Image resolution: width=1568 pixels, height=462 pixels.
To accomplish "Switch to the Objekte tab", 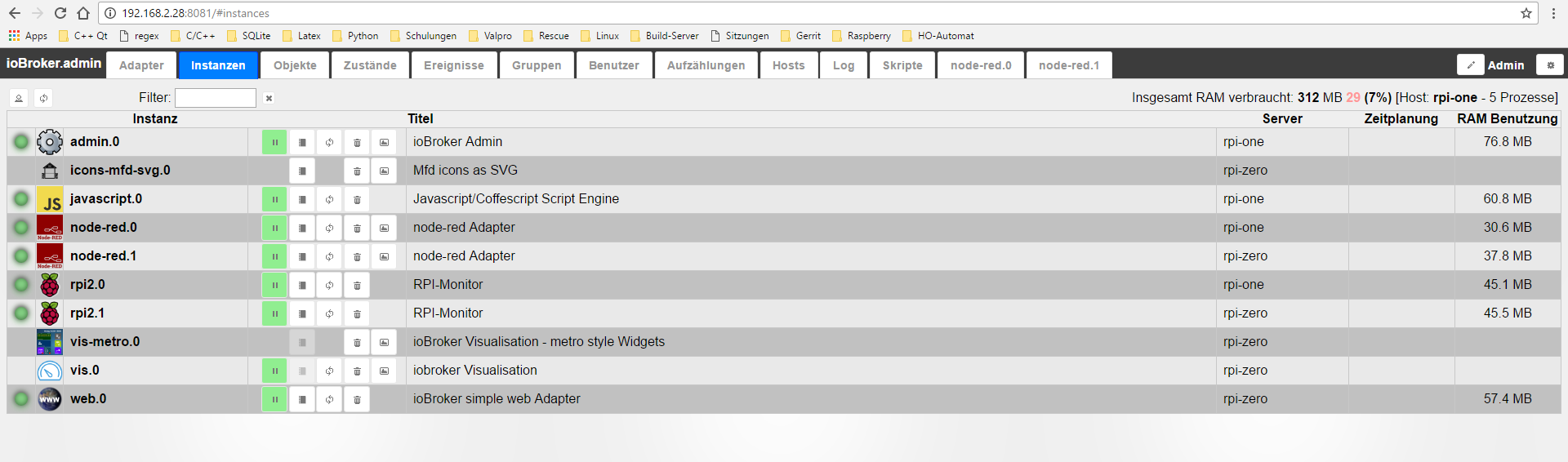I will [295, 65].
